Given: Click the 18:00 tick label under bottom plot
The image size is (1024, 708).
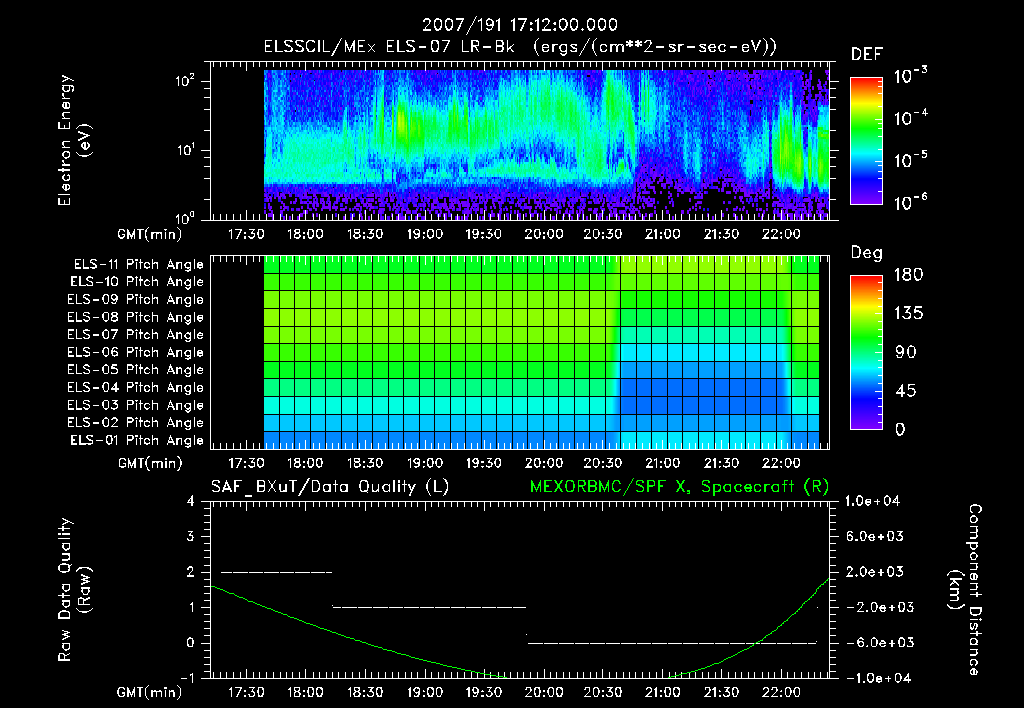Looking at the screenshot, I should point(305,692).
